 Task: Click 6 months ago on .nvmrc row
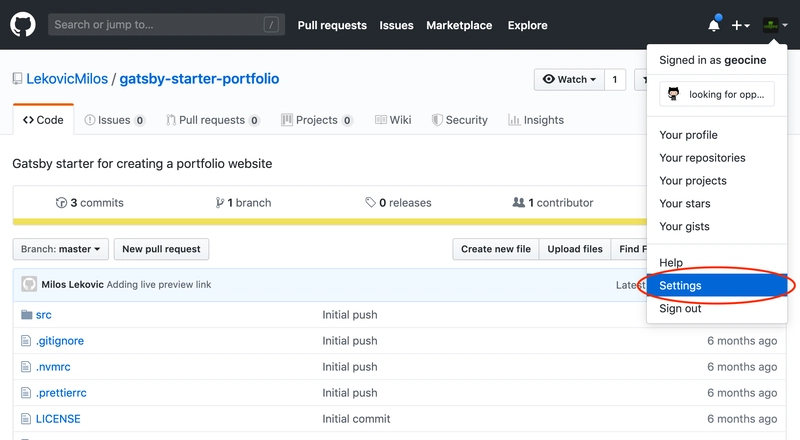point(742,367)
